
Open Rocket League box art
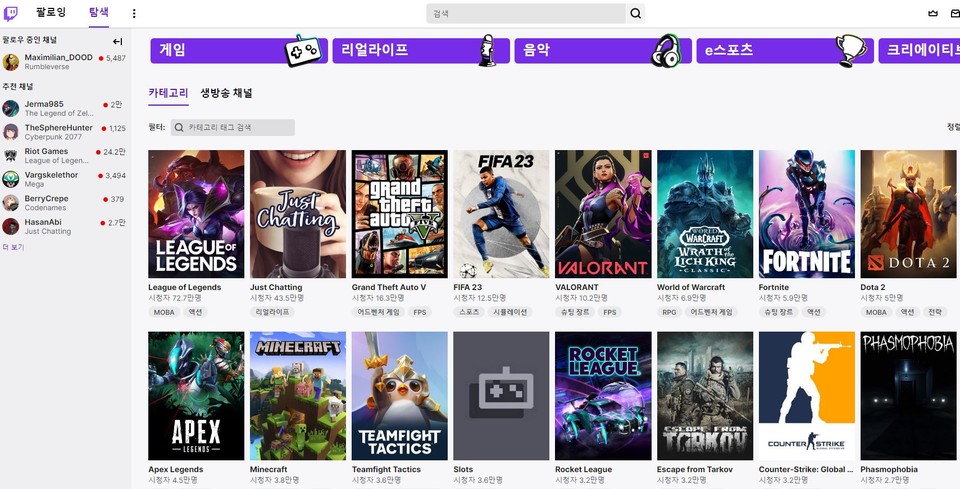(603, 396)
